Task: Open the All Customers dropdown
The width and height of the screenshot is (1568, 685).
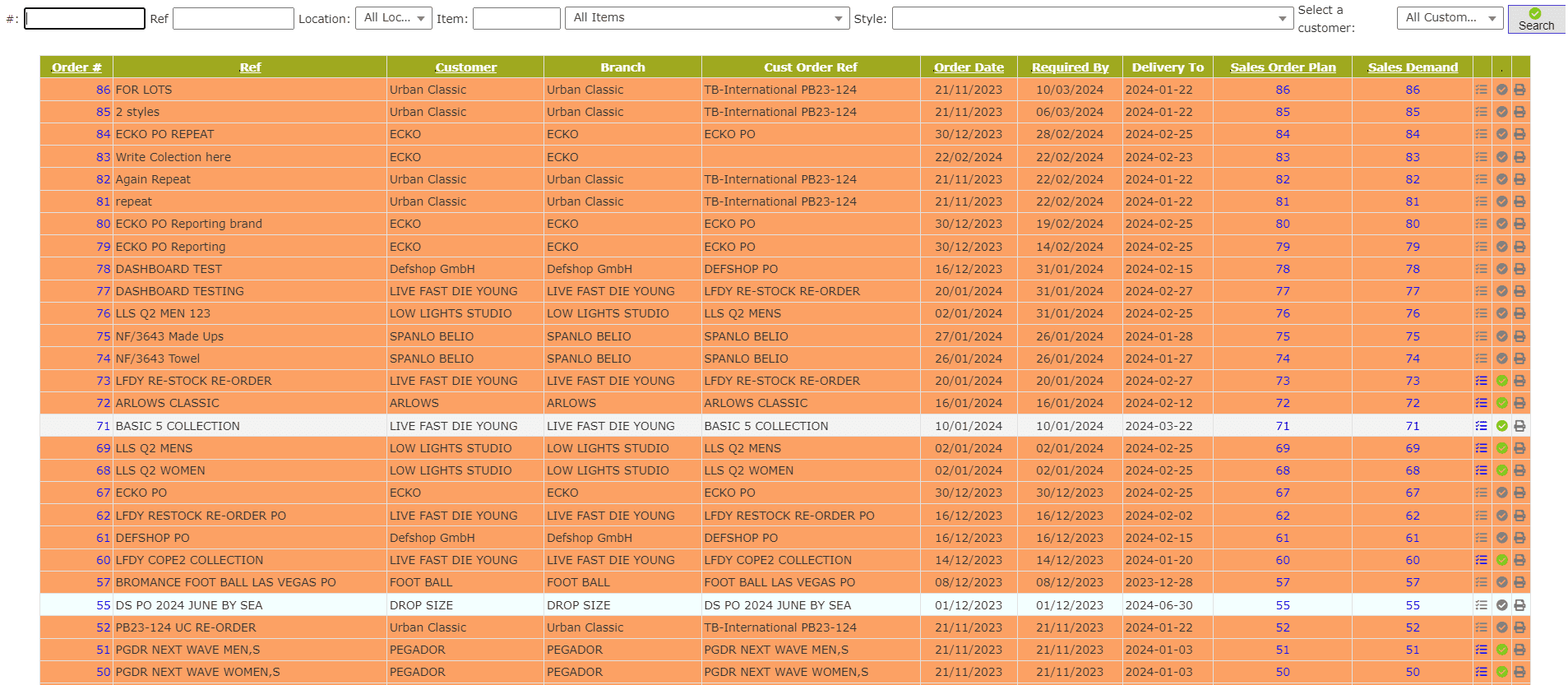Action: tap(1449, 18)
